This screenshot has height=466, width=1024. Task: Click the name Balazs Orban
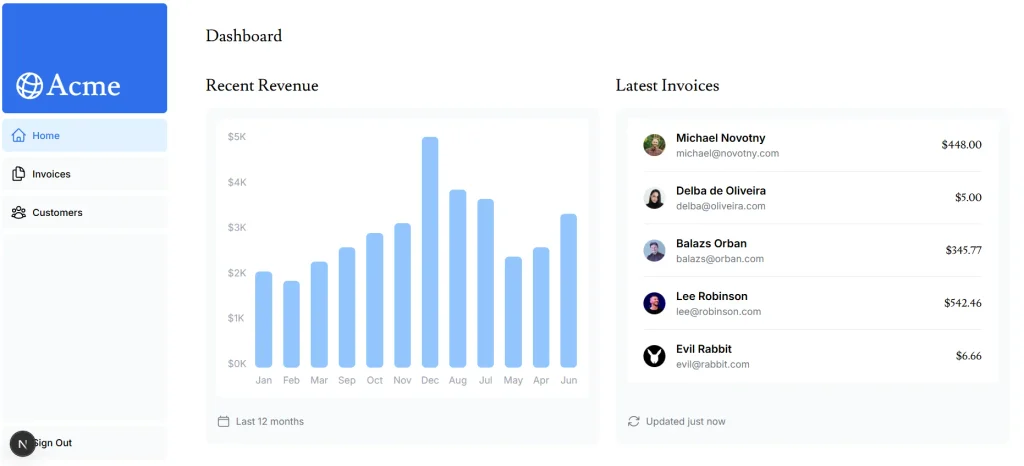click(x=711, y=243)
